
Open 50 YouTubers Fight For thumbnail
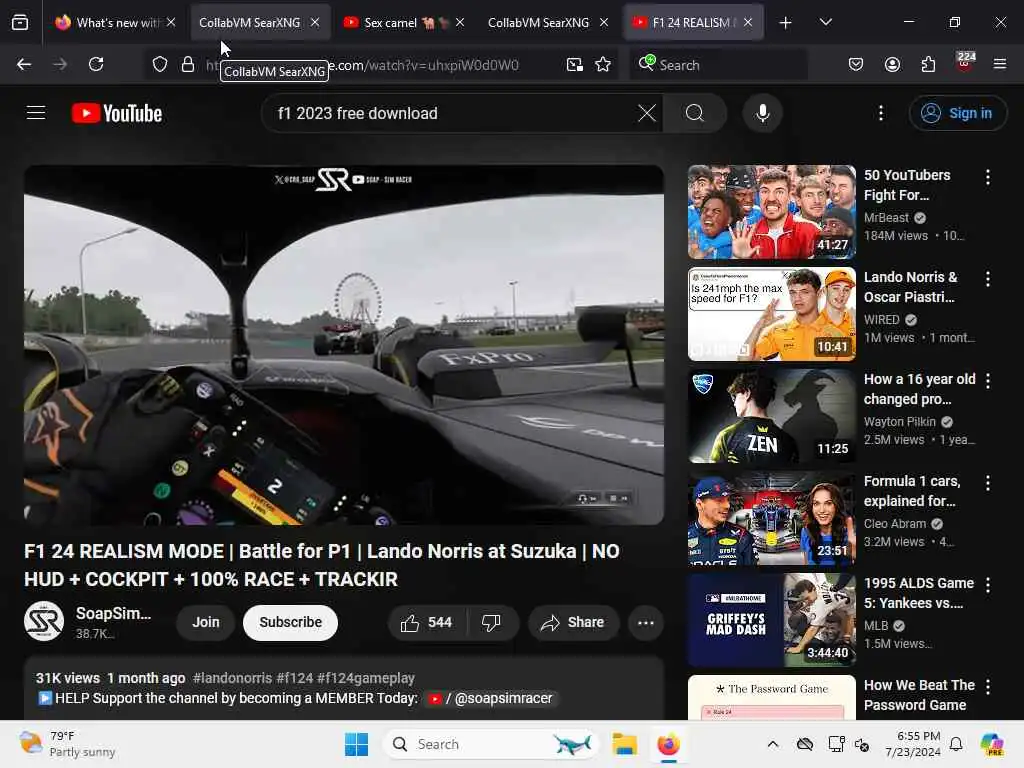[x=771, y=212]
